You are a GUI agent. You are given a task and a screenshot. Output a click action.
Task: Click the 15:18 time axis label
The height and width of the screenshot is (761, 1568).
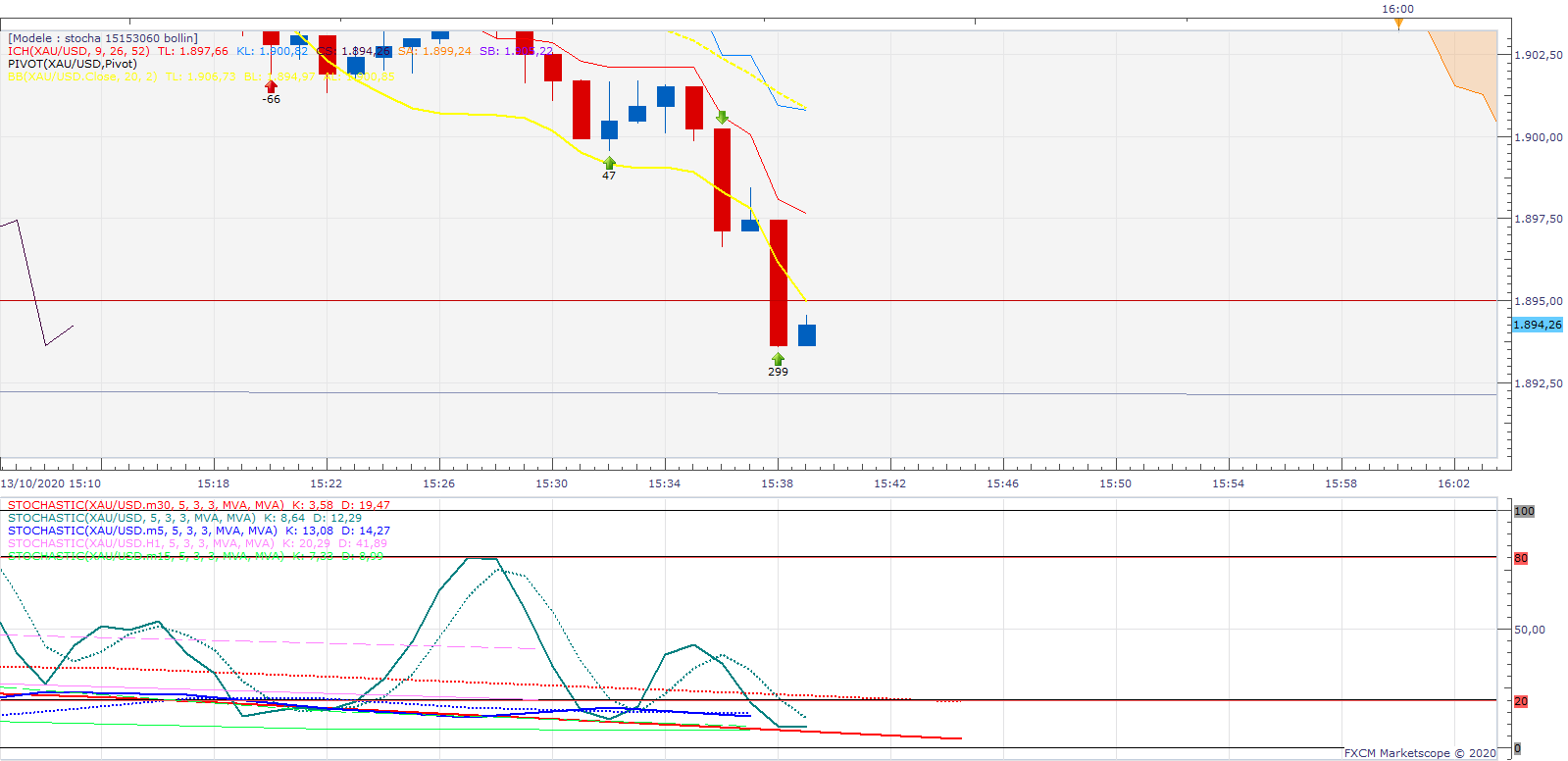(214, 483)
